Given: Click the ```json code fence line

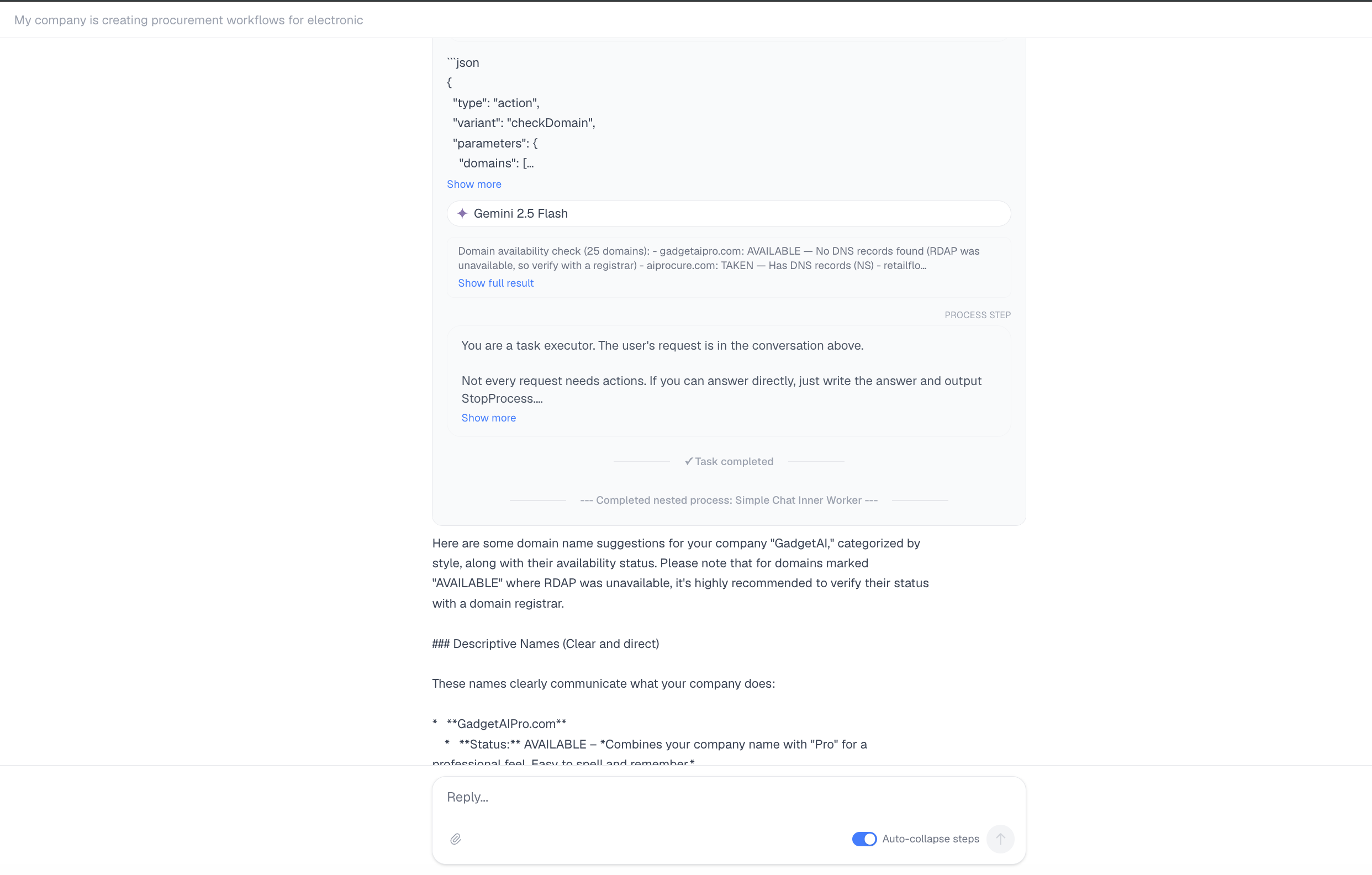Looking at the screenshot, I should coord(463,62).
